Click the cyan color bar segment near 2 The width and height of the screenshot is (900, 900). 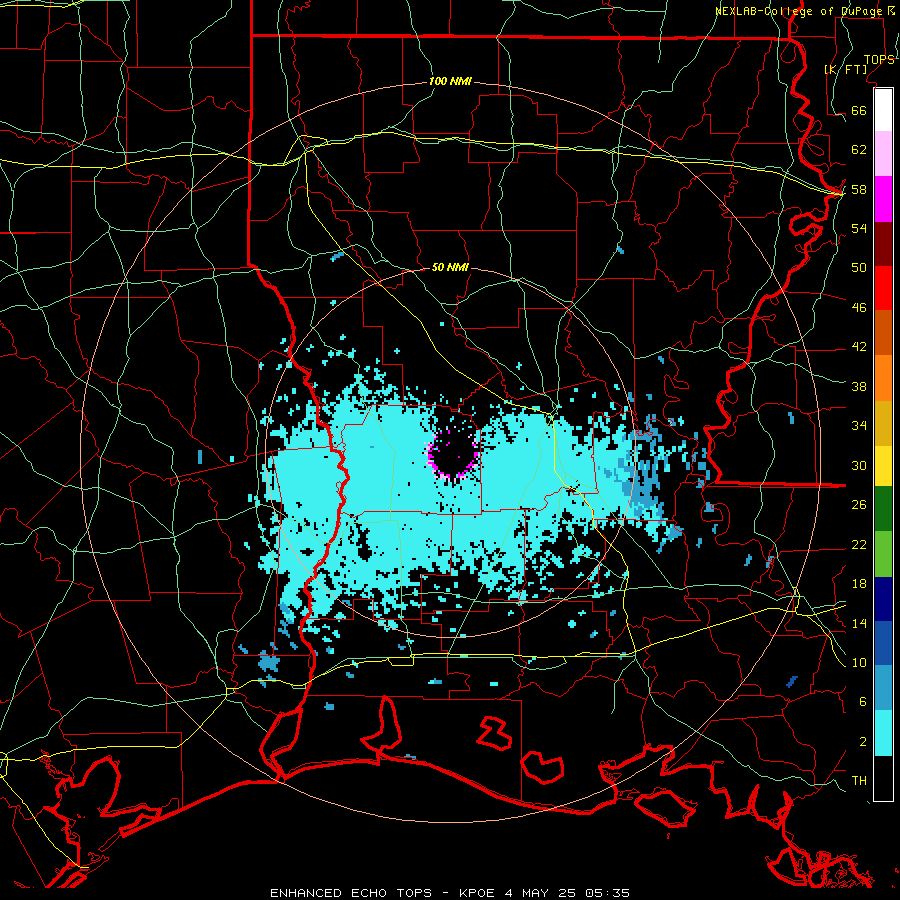click(x=883, y=733)
